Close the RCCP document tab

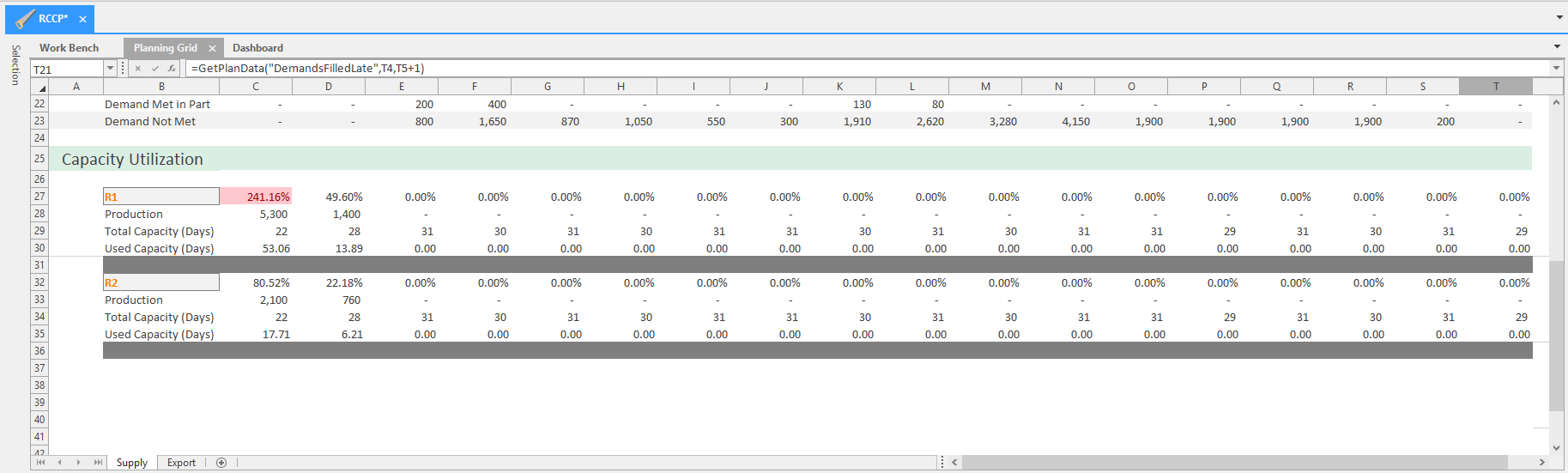click(82, 19)
